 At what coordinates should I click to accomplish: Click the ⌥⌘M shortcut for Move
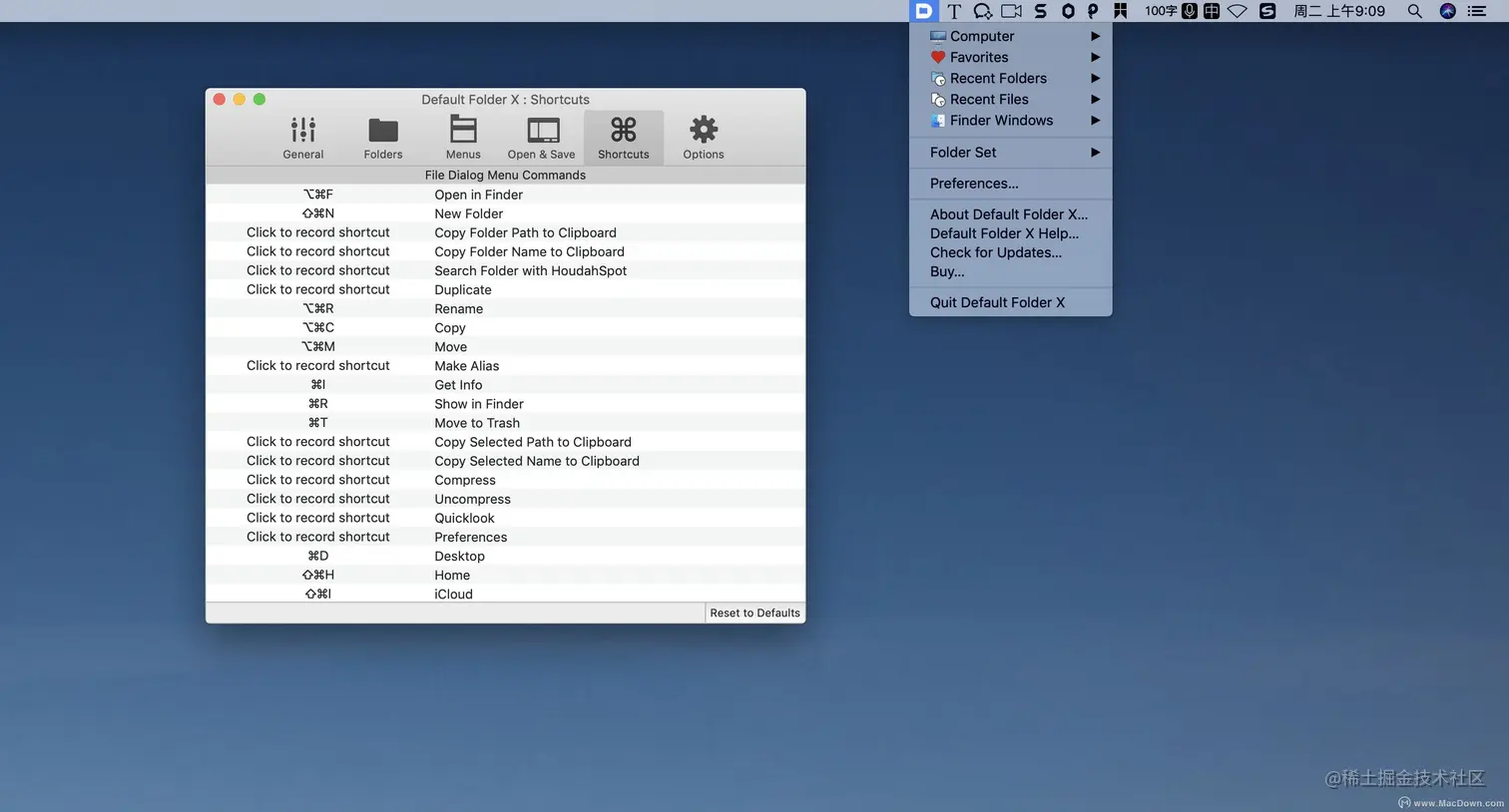click(x=318, y=346)
